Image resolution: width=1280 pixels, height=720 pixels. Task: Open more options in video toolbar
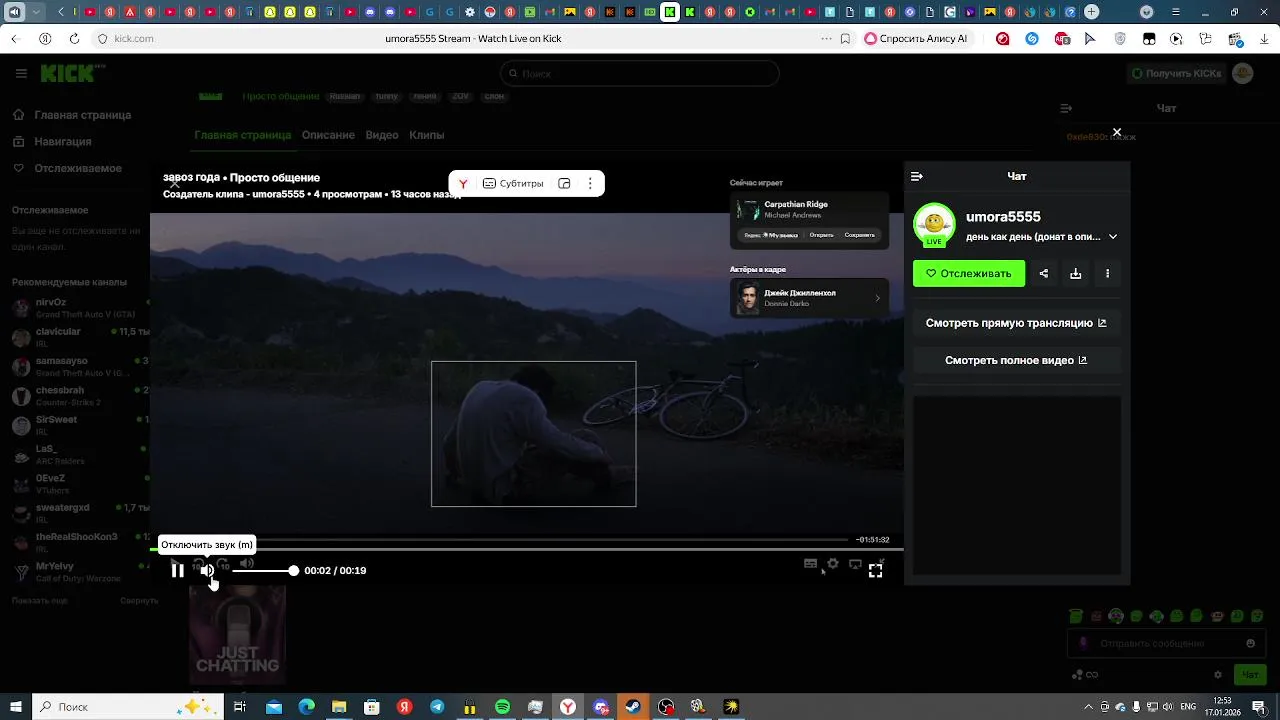[x=590, y=184]
